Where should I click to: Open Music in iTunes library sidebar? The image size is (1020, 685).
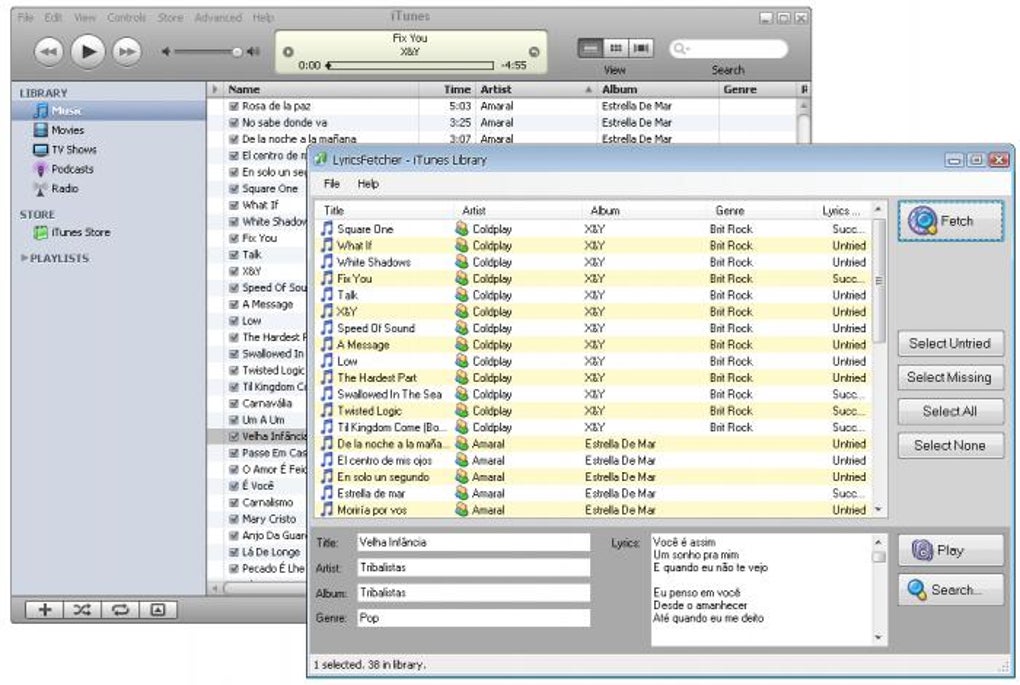(x=108, y=111)
